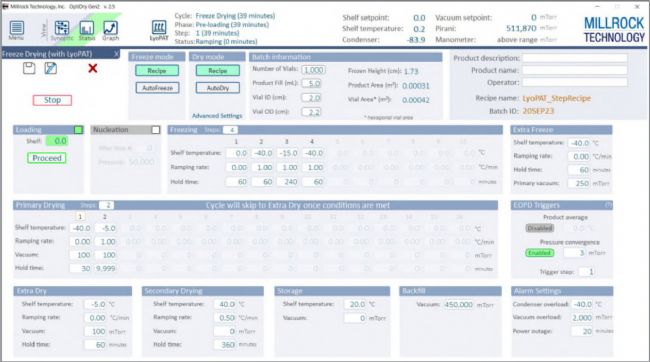
Task: Switch to the Synoptic view icon
Action: point(62,30)
